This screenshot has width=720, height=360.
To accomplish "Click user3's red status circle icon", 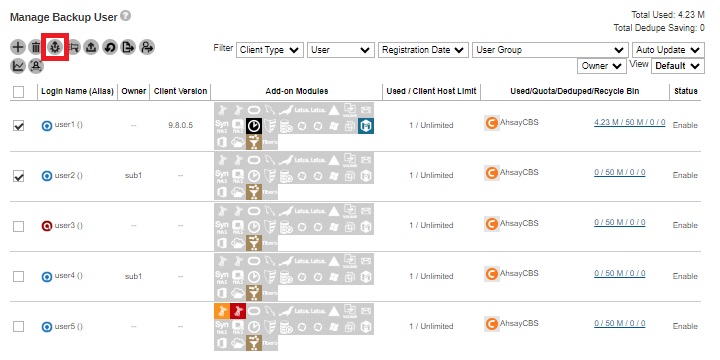I will (47, 226).
